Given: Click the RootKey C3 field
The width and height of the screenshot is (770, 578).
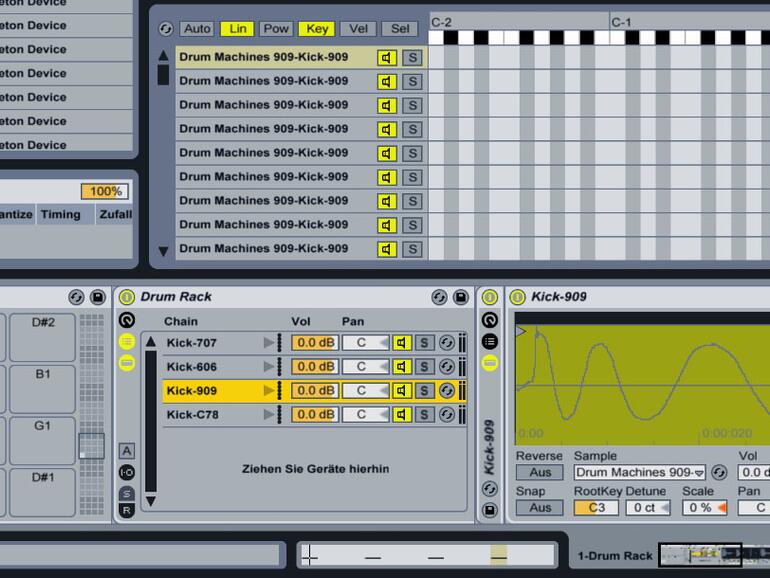Looking at the screenshot, I should (596, 508).
